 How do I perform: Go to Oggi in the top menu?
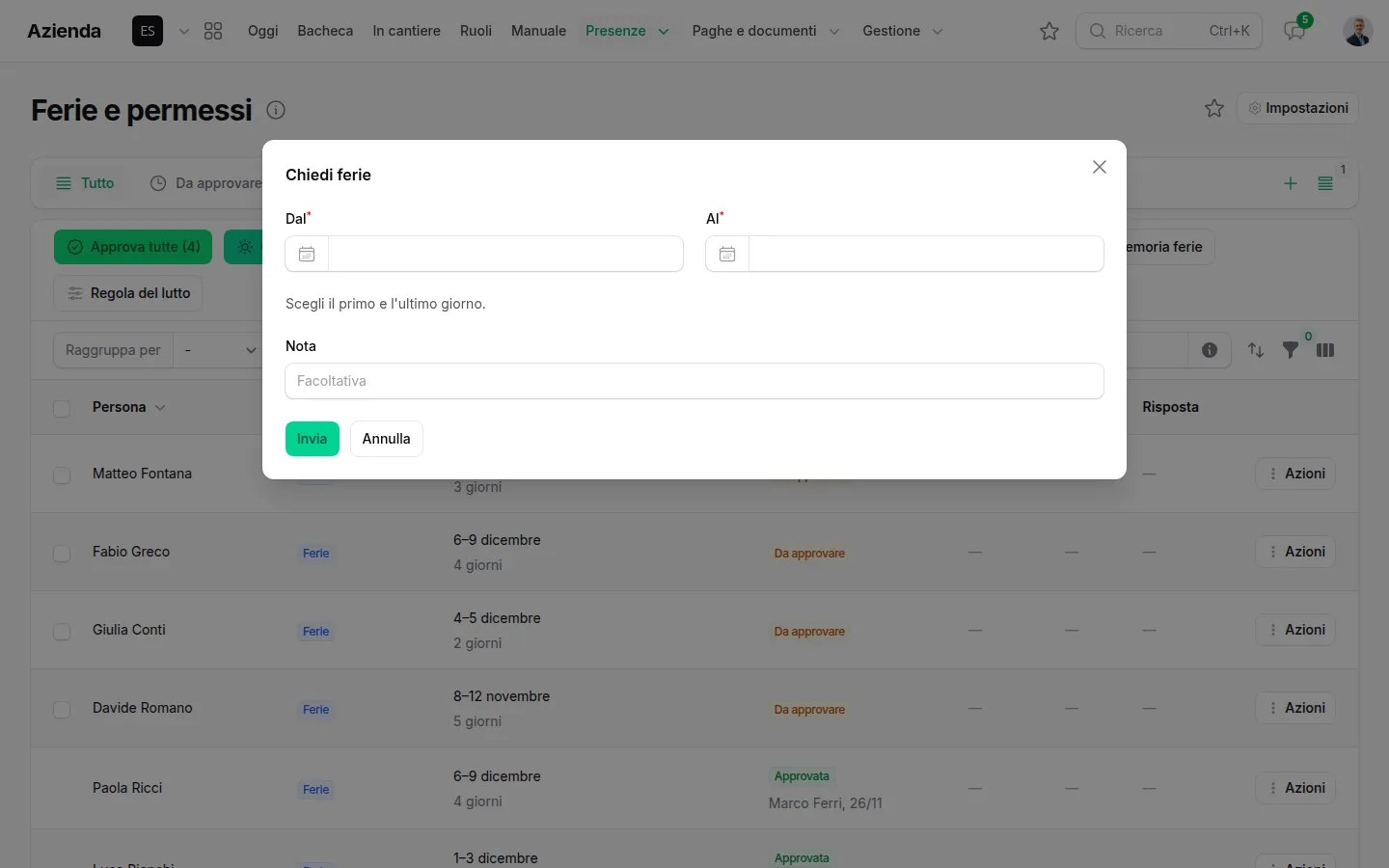coord(262,31)
